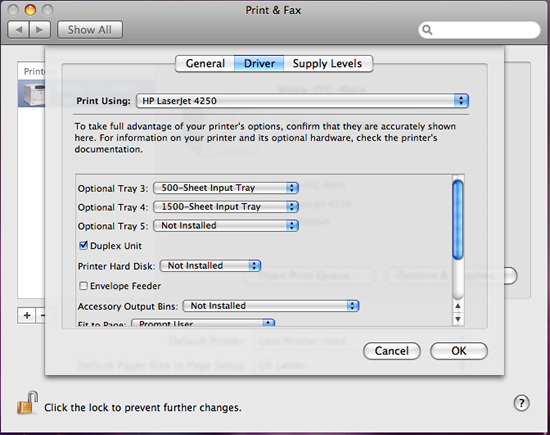Click the options list scrollbar thumb
This screenshot has height=435, width=550.
click(458, 220)
